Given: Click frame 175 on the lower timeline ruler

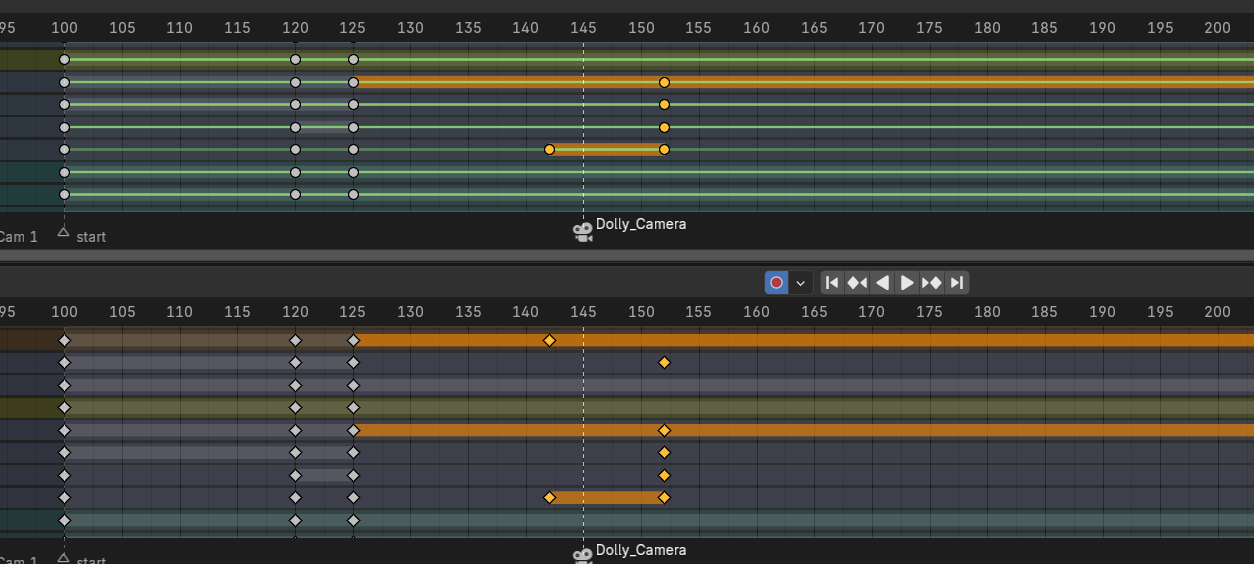Looking at the screenshot, I should click(x=930, y=312).
